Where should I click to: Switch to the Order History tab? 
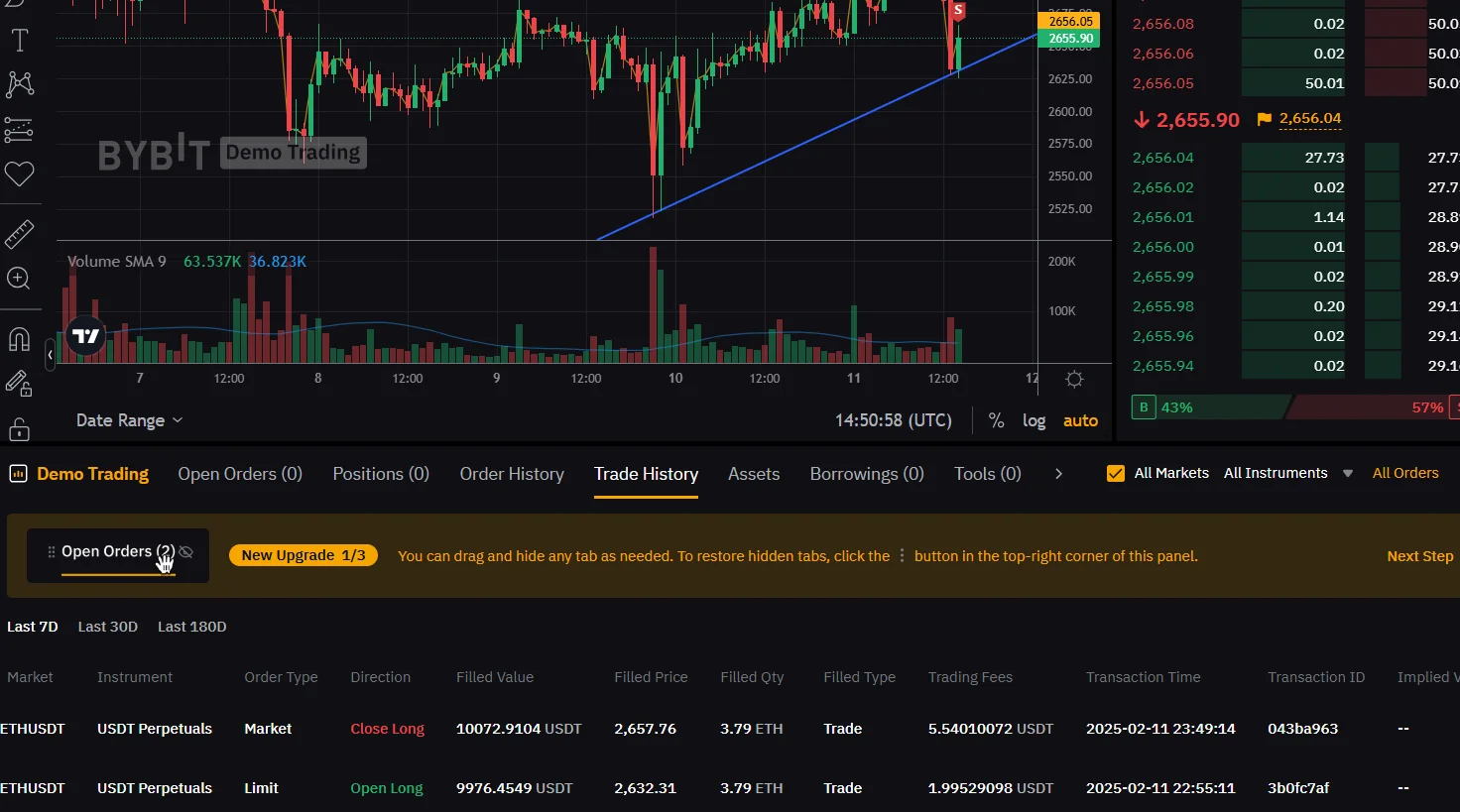(x=512, y=474)
